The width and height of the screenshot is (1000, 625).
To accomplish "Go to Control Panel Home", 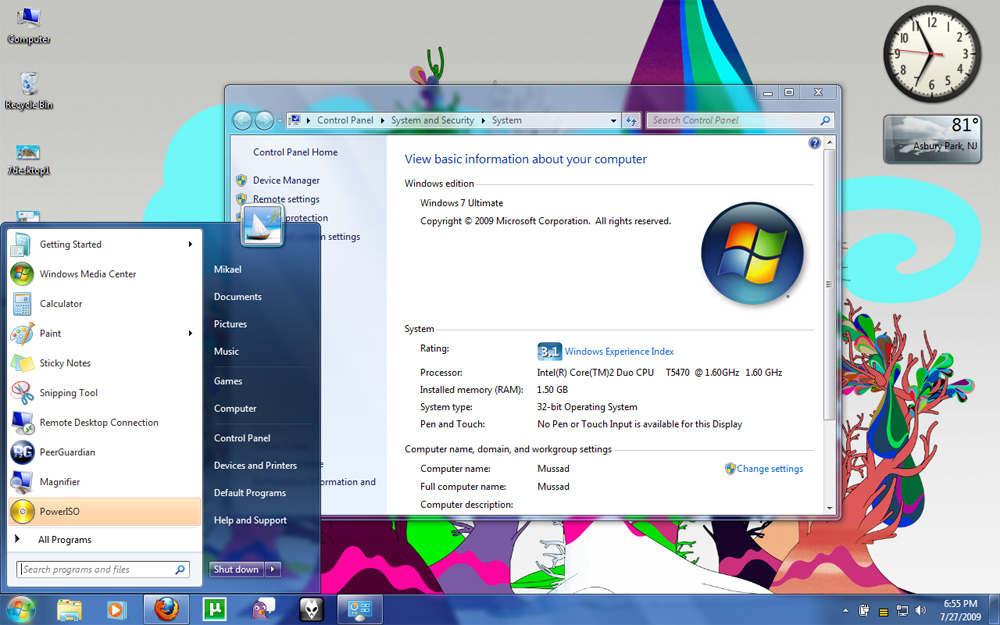I will [295, 152].
